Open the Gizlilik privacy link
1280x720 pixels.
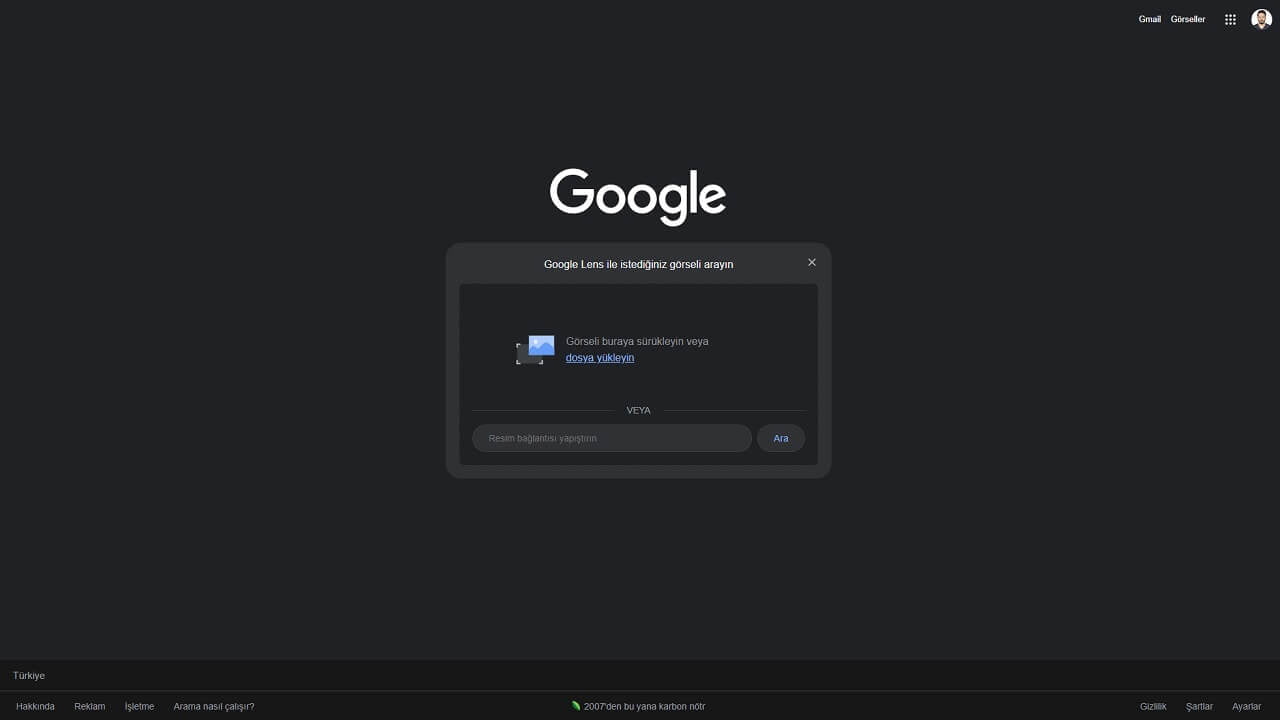[x=1153, y=706]
